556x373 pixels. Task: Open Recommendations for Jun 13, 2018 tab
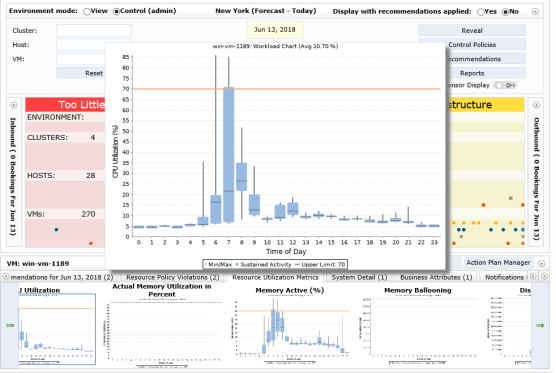(x=62, y=277)
